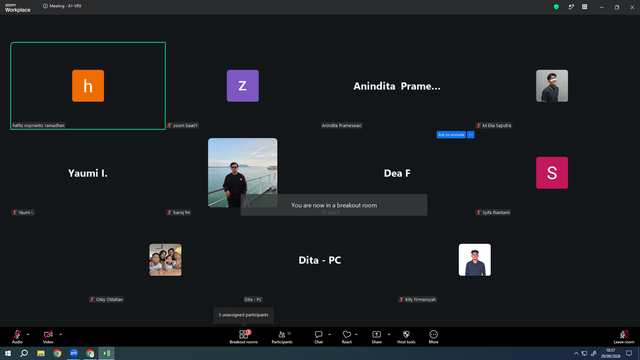
Task: Expand the audio options arrow
Action: [x=28, y=334]
